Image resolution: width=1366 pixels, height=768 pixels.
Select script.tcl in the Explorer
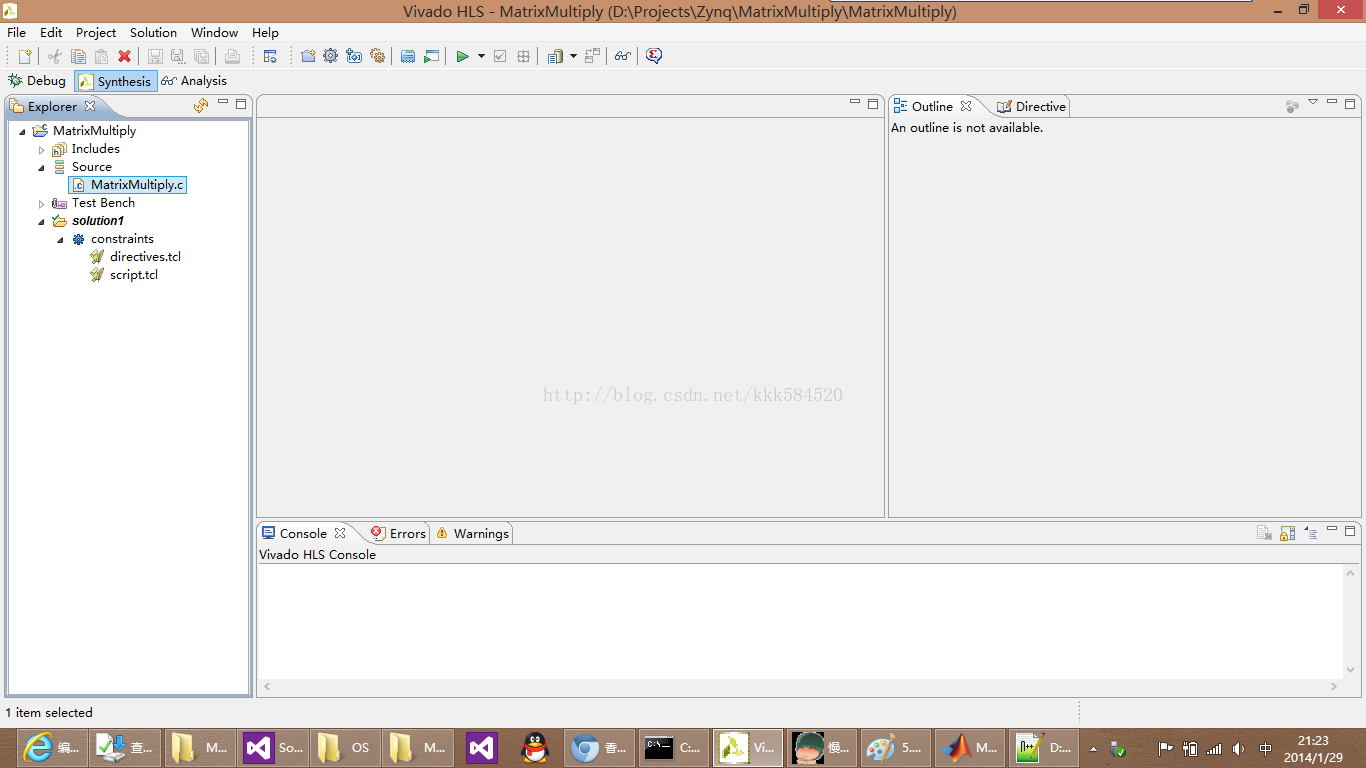click(124, 275)
